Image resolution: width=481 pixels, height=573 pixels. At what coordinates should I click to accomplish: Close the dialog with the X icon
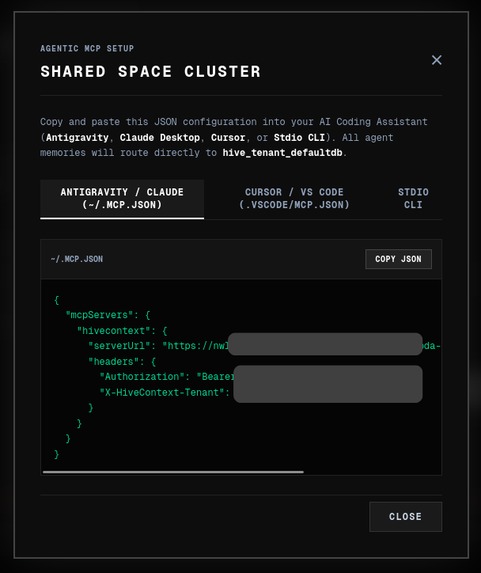click(x=436, y=60)
